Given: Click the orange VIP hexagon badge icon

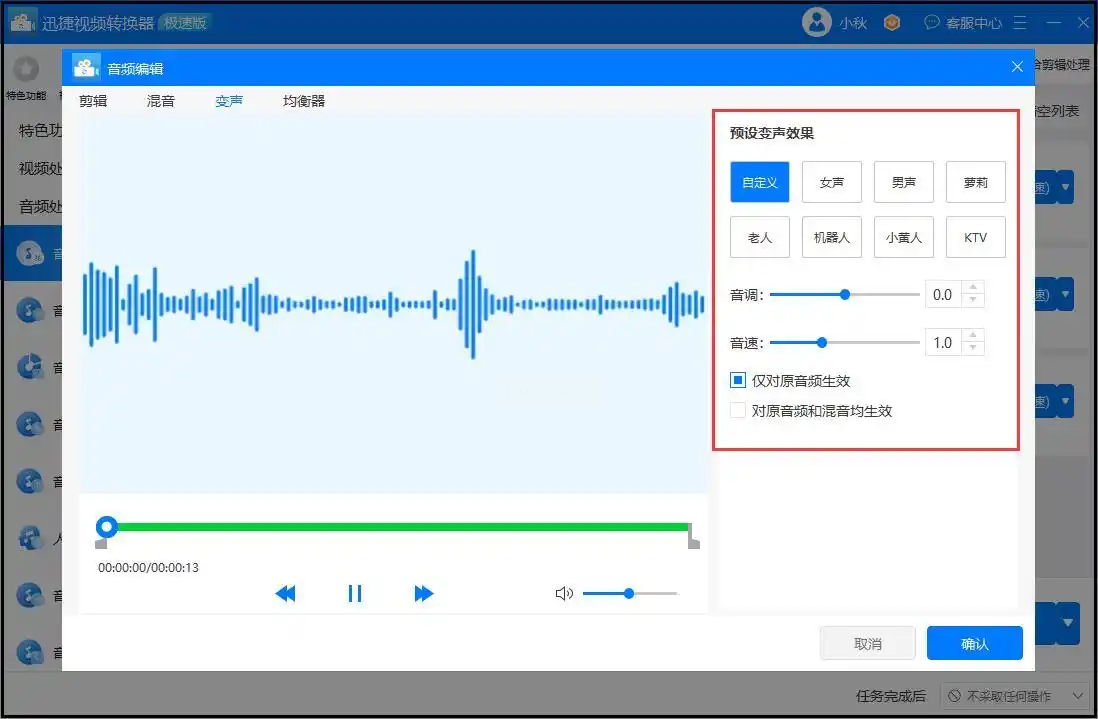Looking at the screenshot, I should click(892, 22).
